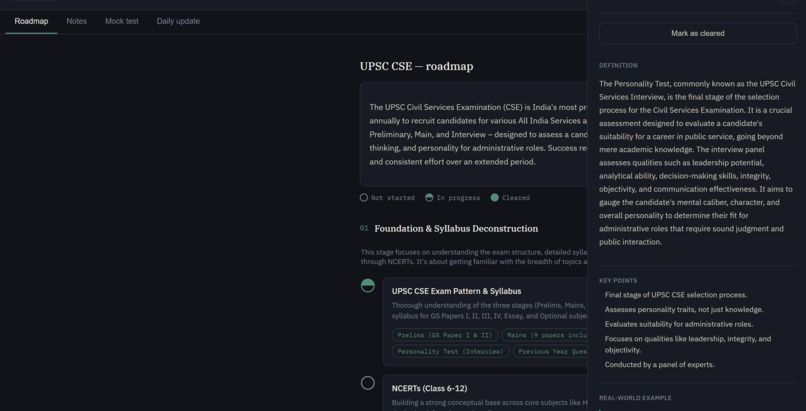Open the Previous Year Questions chip
Viewport: 806px width, 411px height.
click(x=551, y=351)
